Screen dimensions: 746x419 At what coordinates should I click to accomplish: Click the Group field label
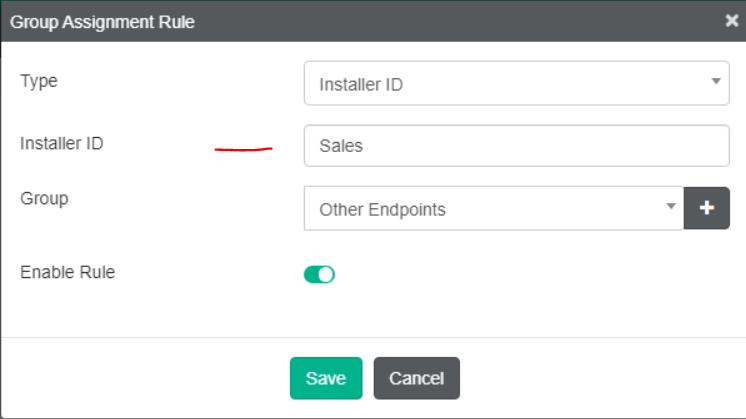44,198
